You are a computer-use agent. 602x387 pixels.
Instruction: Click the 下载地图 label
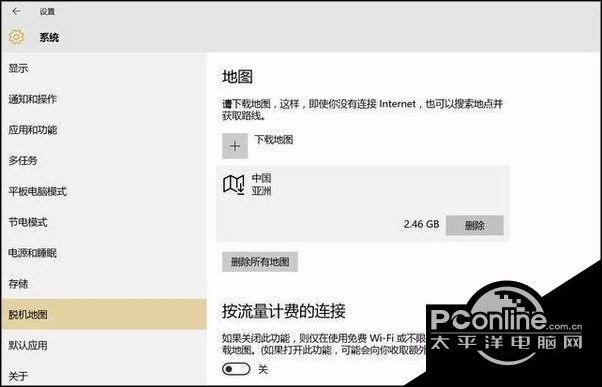(x=273, y=139)
